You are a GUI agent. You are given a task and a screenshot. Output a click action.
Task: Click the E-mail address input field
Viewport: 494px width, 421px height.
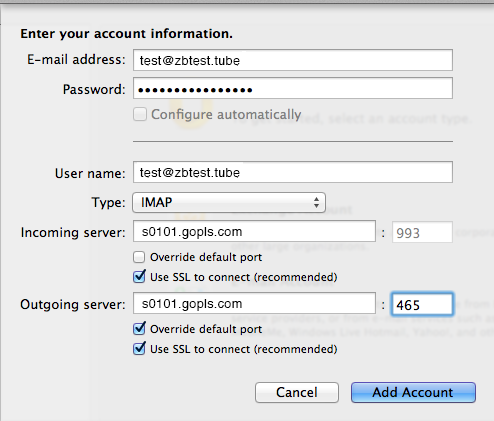[293, 60]
